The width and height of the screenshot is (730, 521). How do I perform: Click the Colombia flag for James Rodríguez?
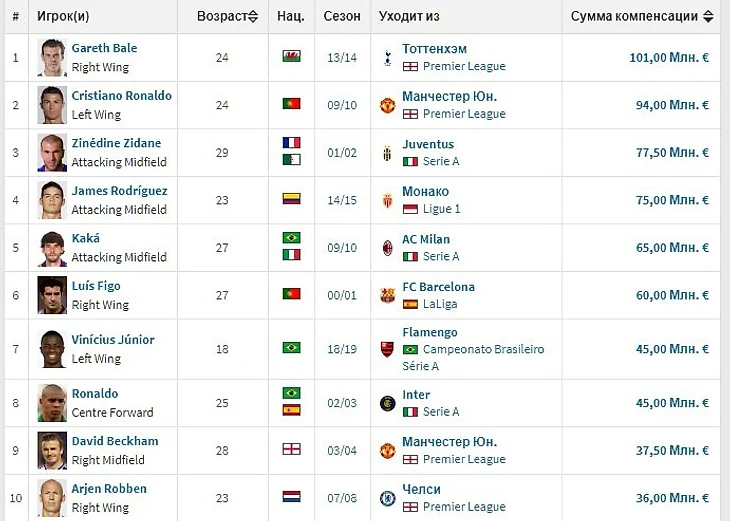(291, 199)
